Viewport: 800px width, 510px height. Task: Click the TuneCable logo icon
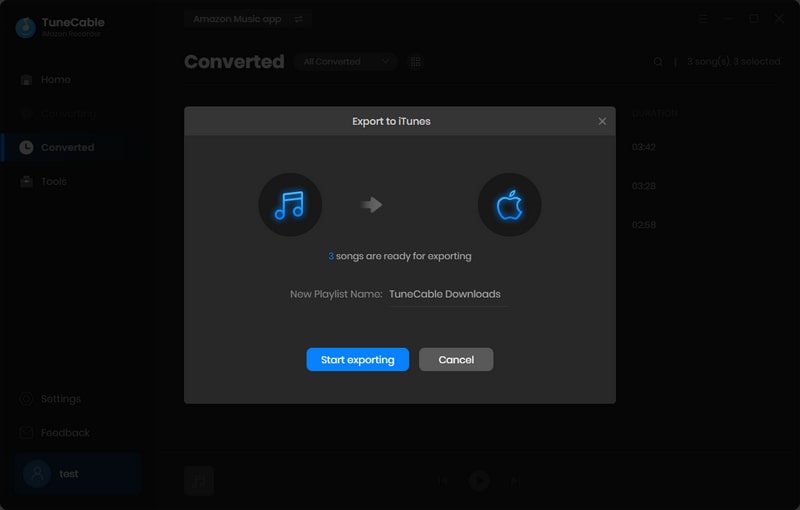[x=26, y=27]
